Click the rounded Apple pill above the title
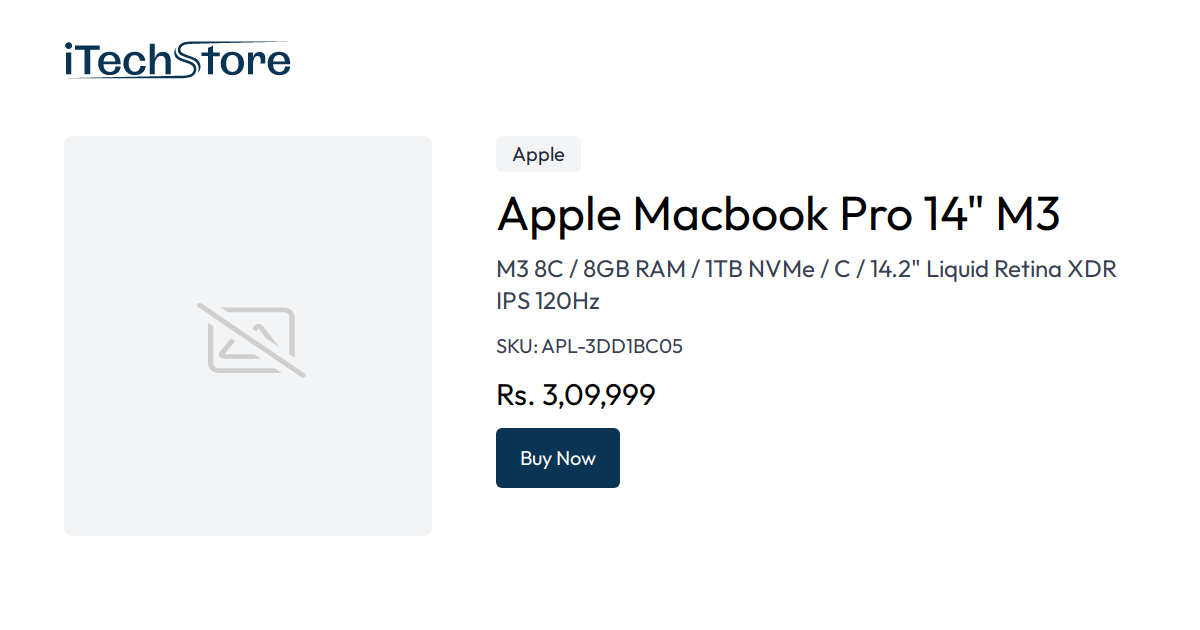Screen dimensions: 1200x630 (x=538, y=154)
